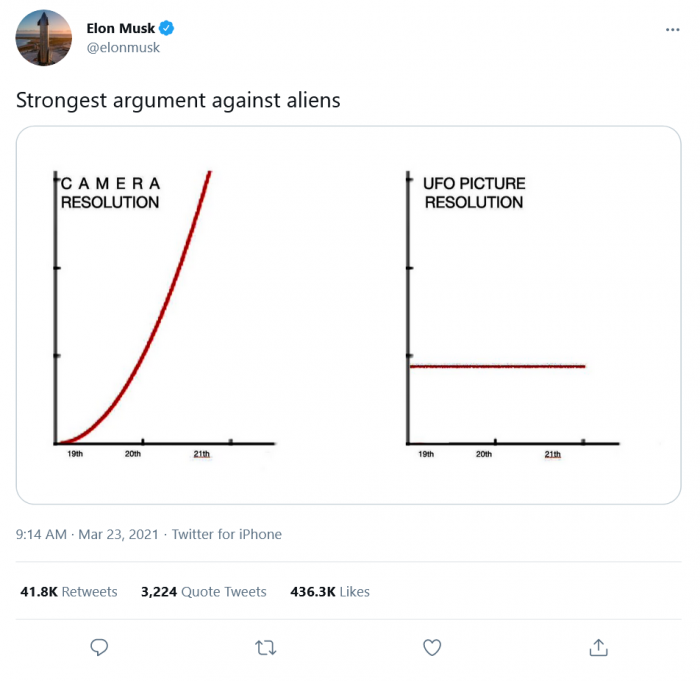Click the Camera Resolution chart title

click(x=110, y=193)
